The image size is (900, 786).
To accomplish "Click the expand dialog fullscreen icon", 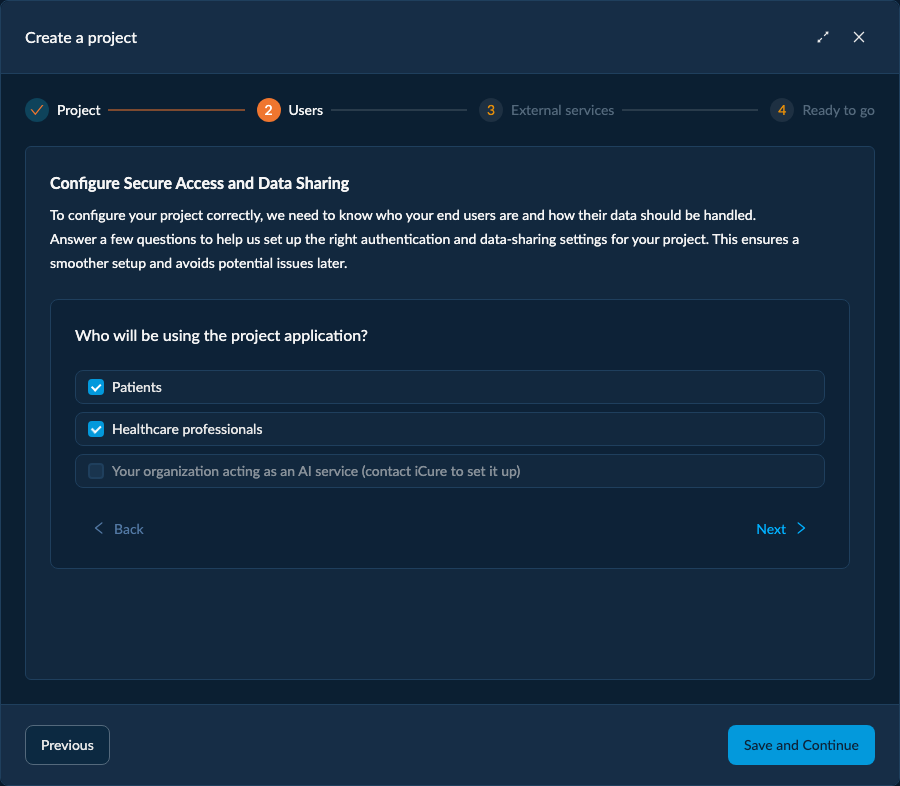I will [x=823, y=37].
